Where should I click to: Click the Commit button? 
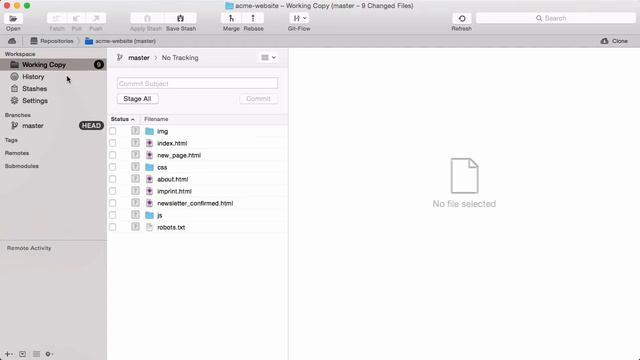point(258,99)
